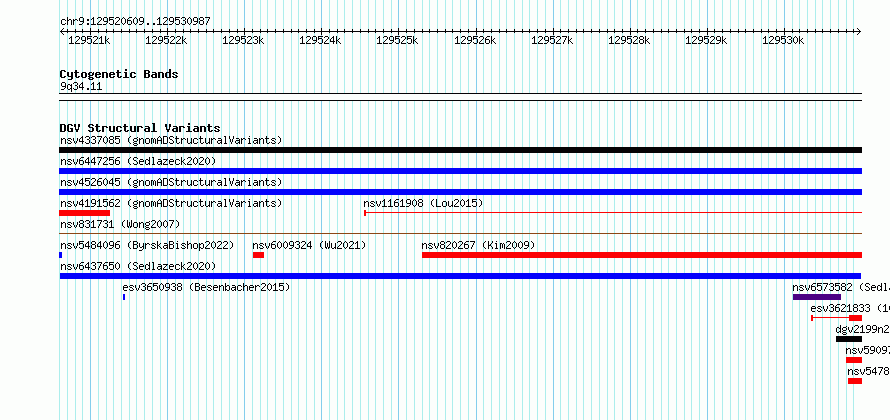Click the nsv6437650 (Sedlazeck2020) label
890x420 pixels.
click(138, 266)
